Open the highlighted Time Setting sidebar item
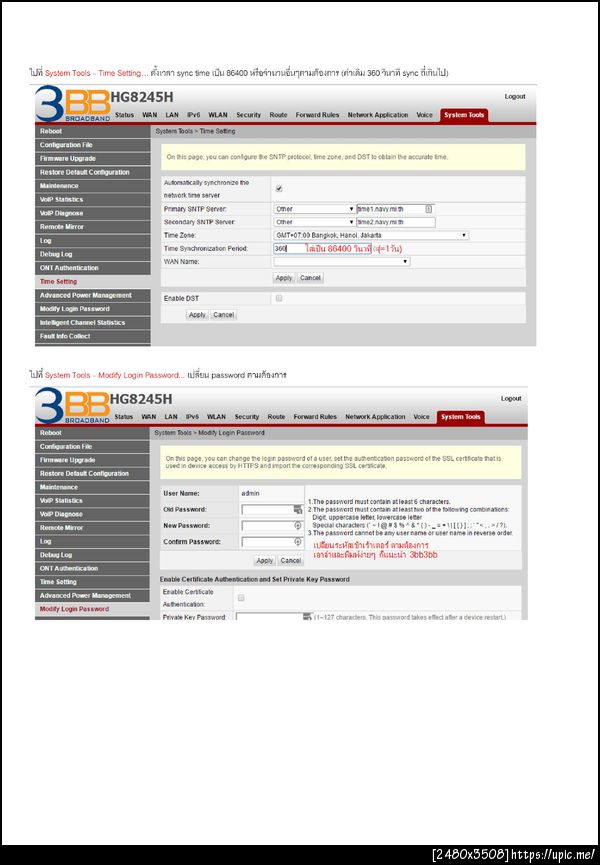600x865 pixels. (93, 281)
